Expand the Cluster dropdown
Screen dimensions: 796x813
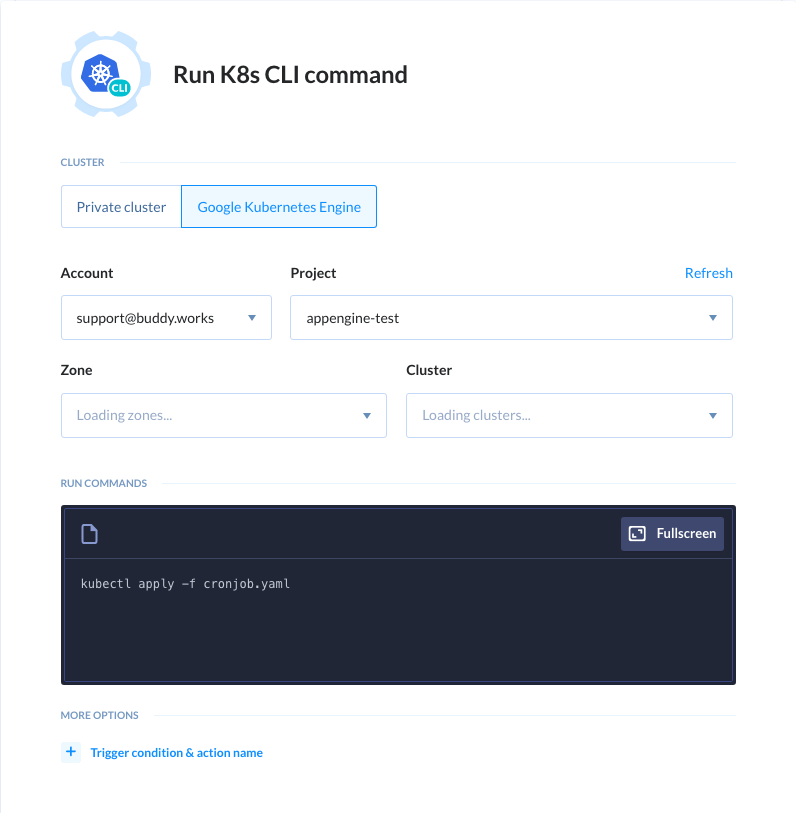click(569, 415)
